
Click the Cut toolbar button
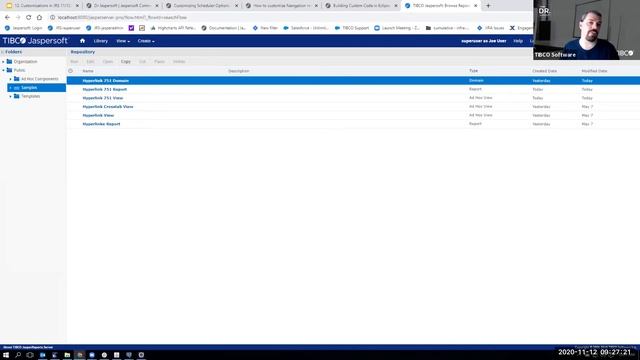142,62
